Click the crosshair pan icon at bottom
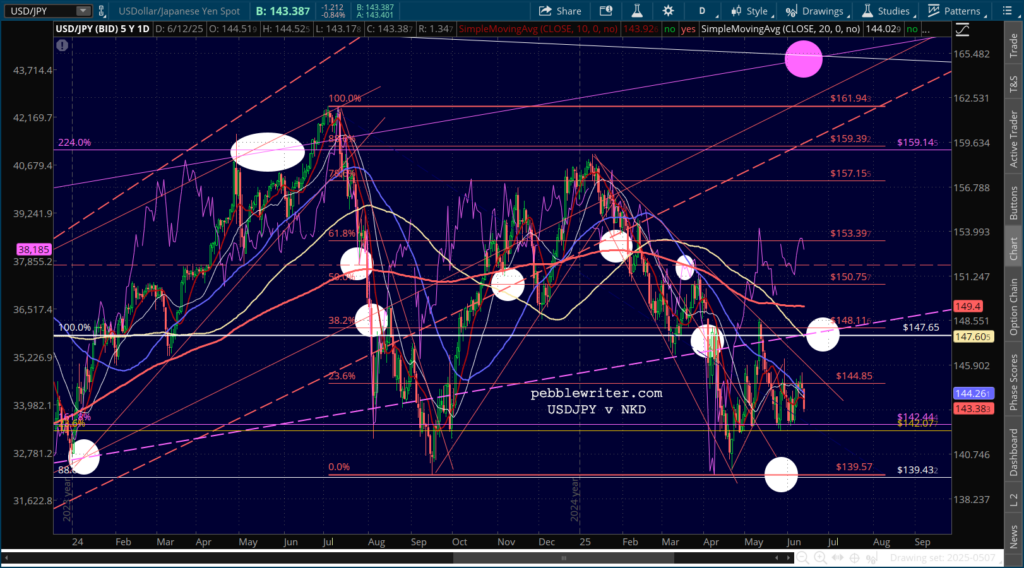 854,558
